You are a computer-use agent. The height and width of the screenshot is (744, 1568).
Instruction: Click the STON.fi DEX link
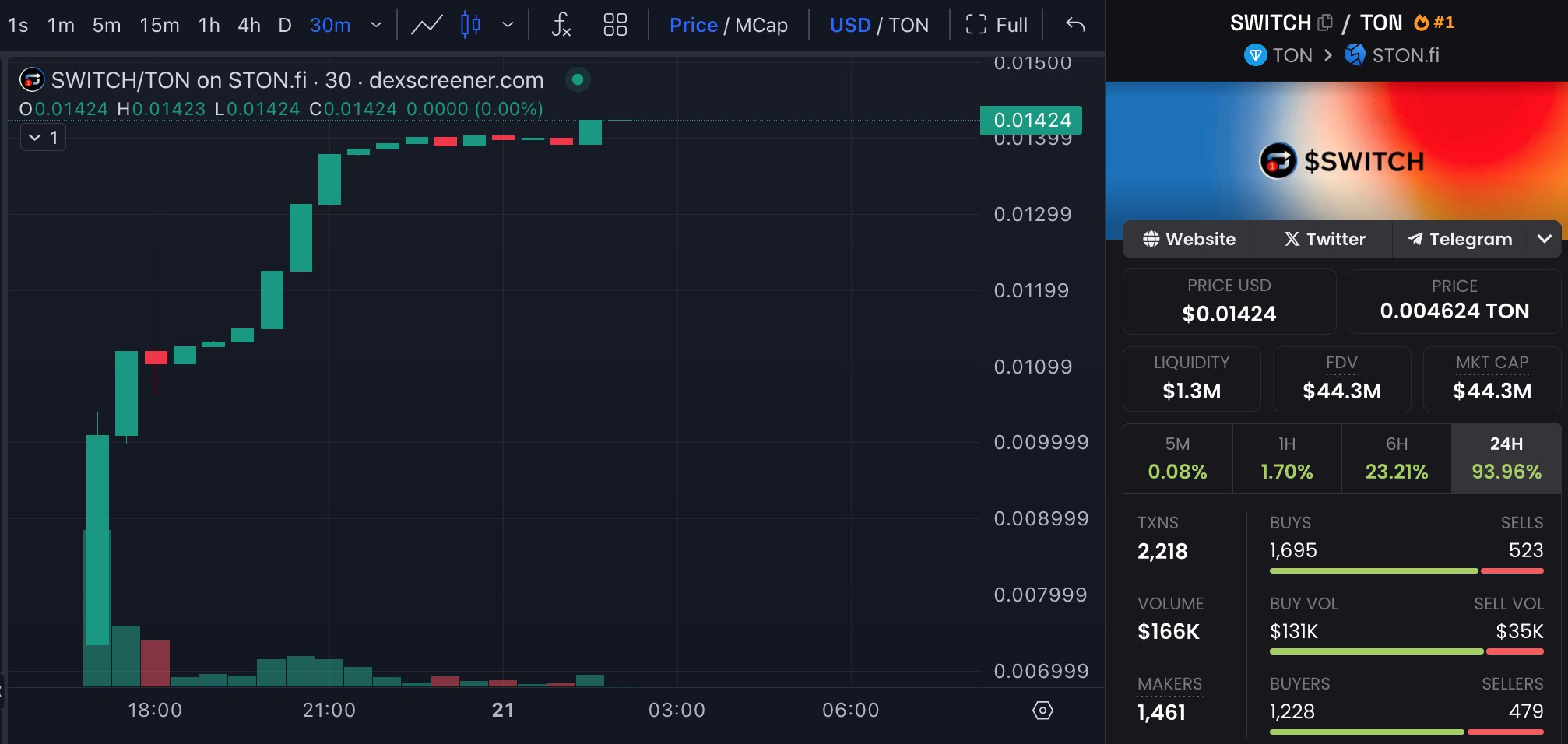coord(1392,55)
